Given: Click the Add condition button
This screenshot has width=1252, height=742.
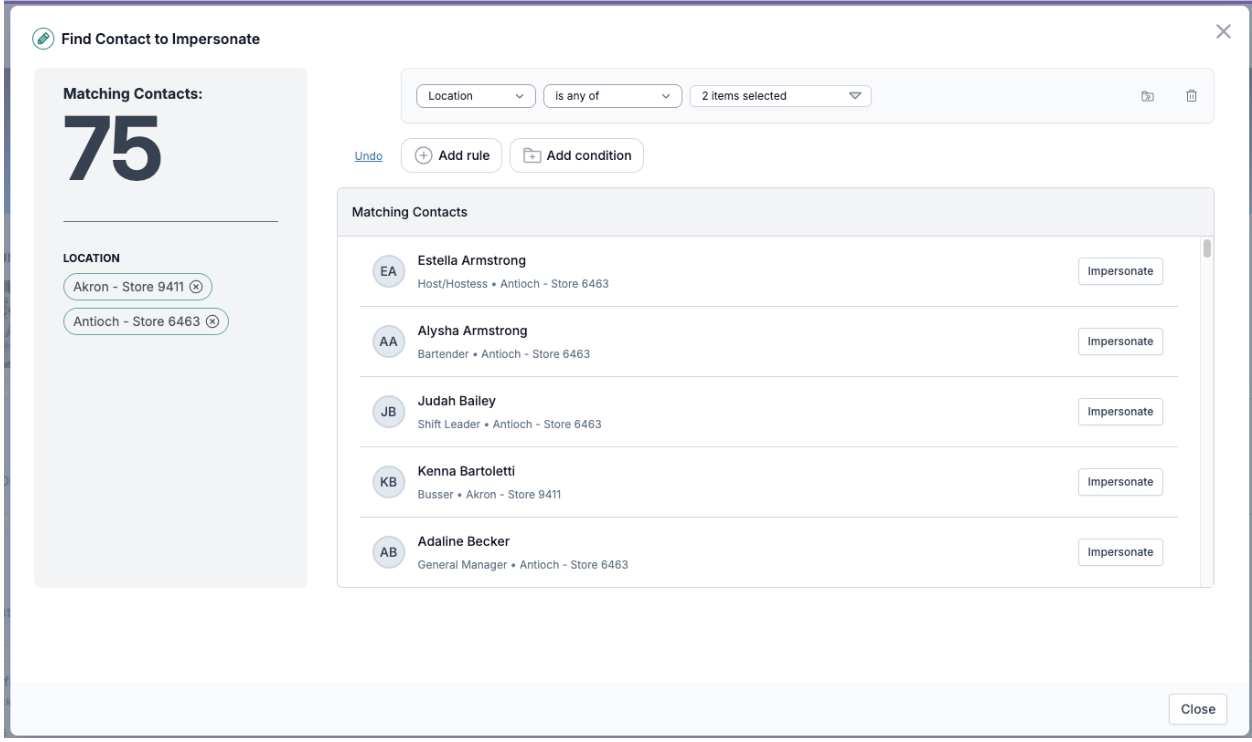Looking at the screenshot, I should click(577, 156).
